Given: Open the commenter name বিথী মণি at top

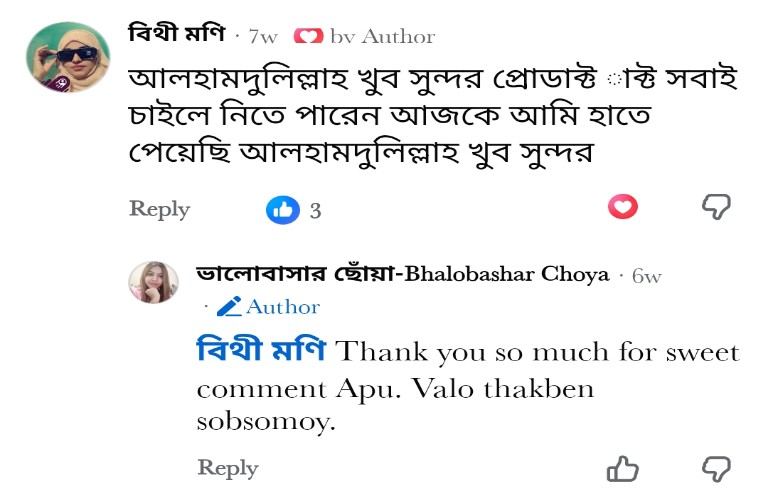Looking at the screenshot, I should point(176,34).
